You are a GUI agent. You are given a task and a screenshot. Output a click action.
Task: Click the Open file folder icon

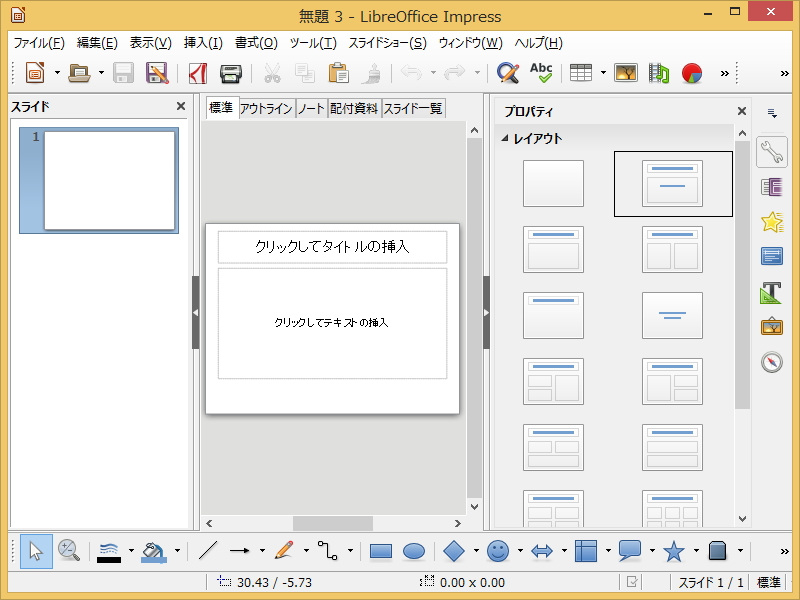[x=79, y=73]
